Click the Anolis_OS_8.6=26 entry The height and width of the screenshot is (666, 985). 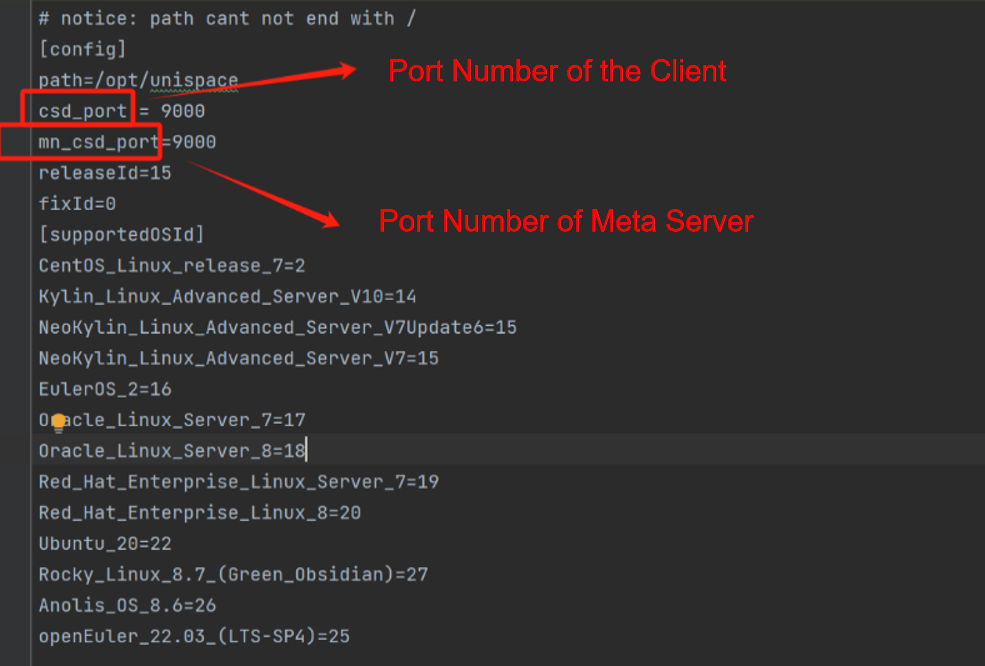(127, 606)
